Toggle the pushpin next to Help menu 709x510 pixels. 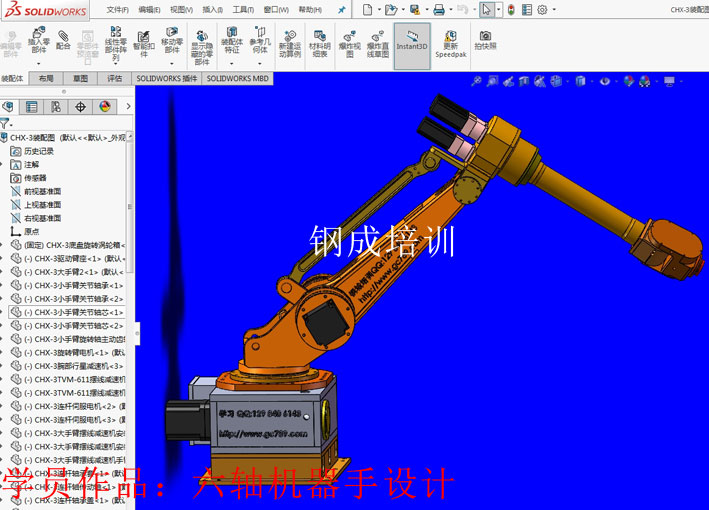341,9
